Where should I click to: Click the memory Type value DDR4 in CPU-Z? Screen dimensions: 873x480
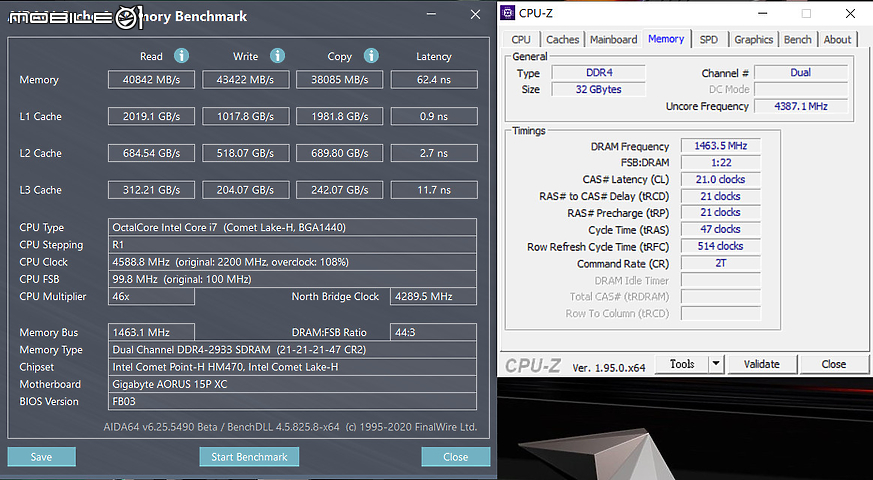[599, 72]
